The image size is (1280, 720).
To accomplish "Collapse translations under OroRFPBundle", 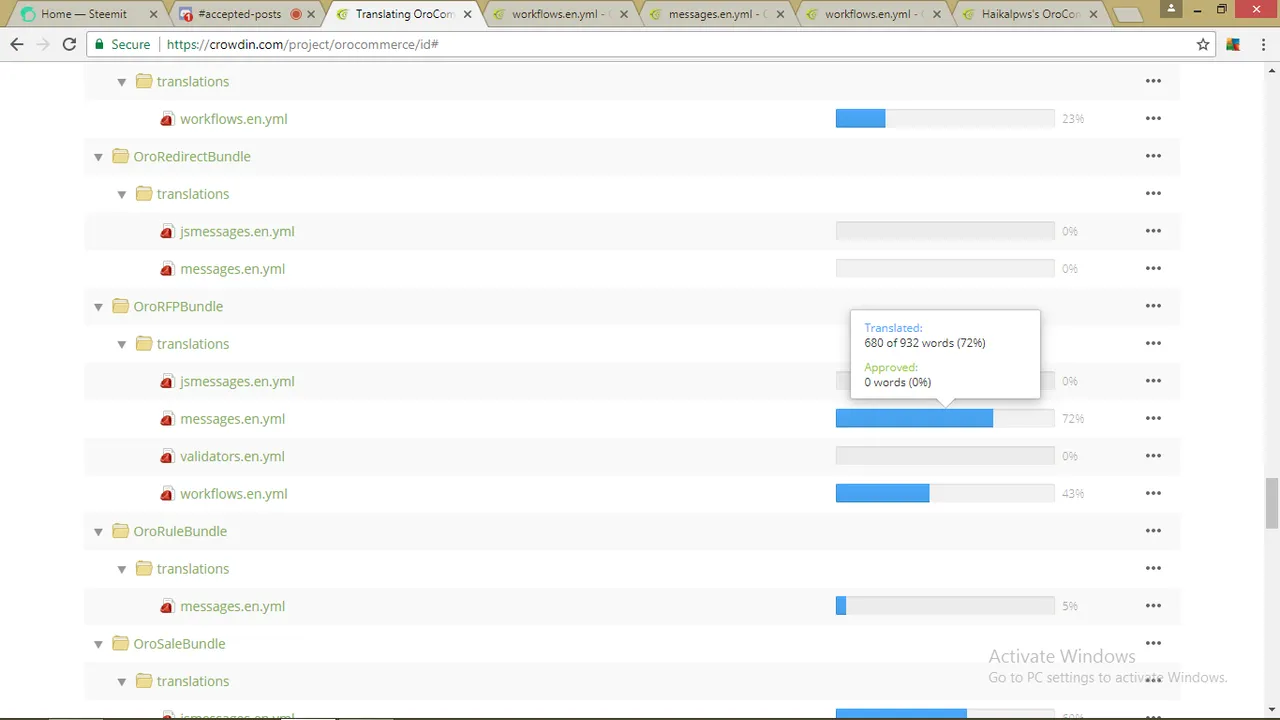I will [122, 344].
